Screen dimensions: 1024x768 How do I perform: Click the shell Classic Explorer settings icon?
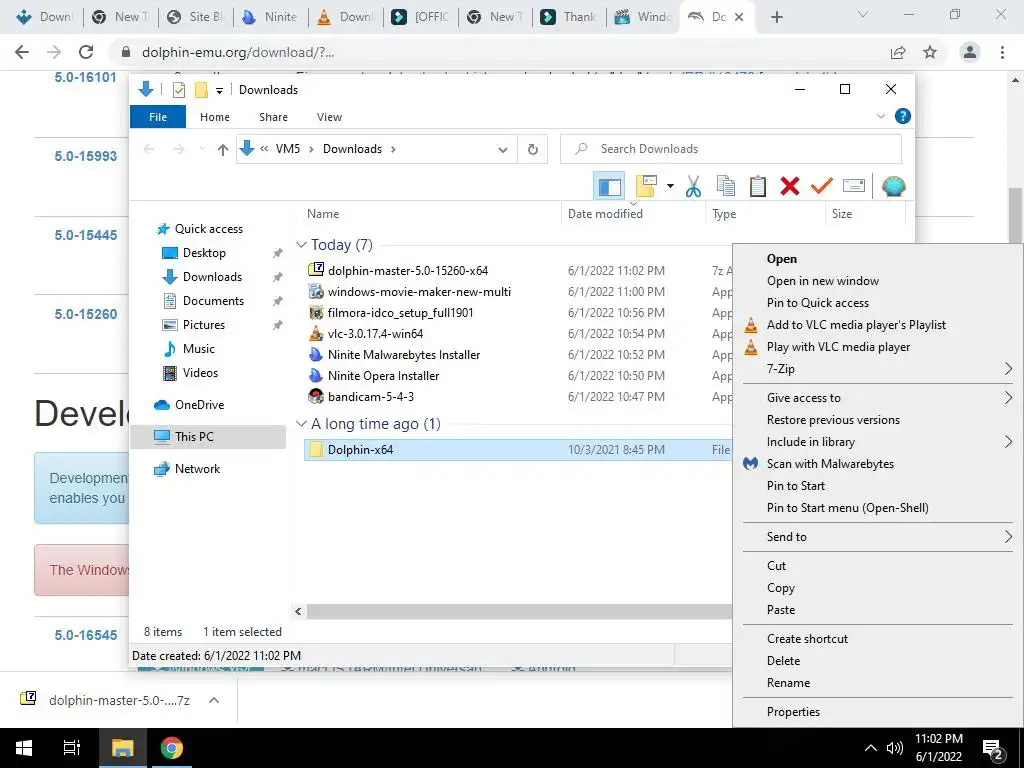coord(893,187)
